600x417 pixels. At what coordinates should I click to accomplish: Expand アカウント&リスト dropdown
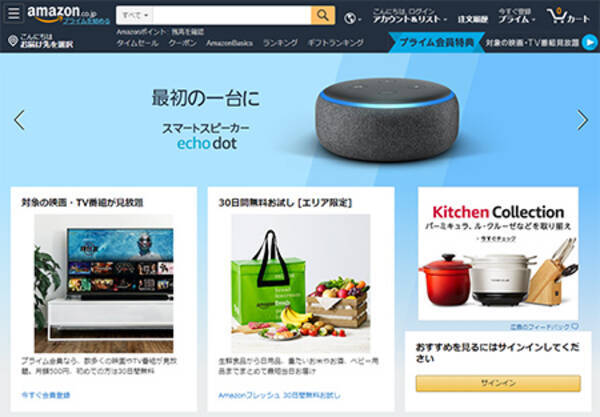pyautogui.click(x=409, y=16)
